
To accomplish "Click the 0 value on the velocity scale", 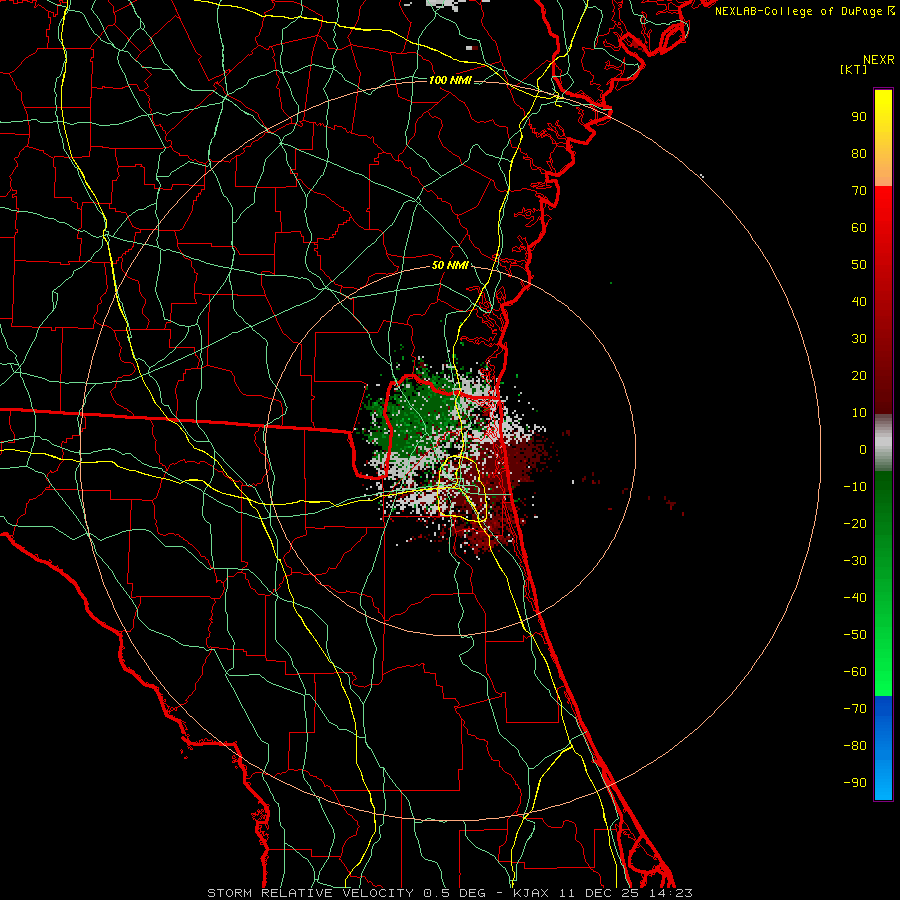I will pos(863,450).
